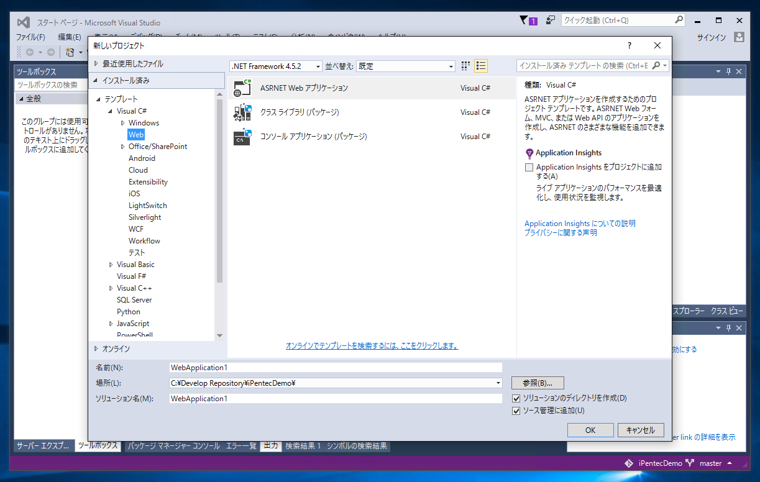Select the Android tree item

pyautogui.click(x=142, y=158)
